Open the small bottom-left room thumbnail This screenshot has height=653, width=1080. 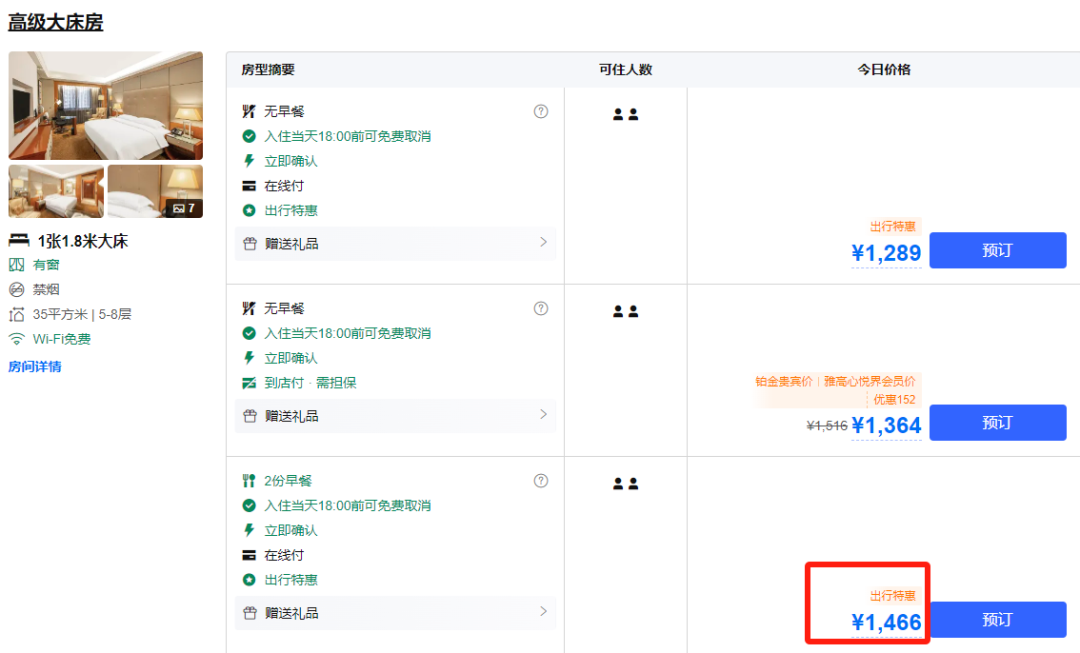point(56,191)
